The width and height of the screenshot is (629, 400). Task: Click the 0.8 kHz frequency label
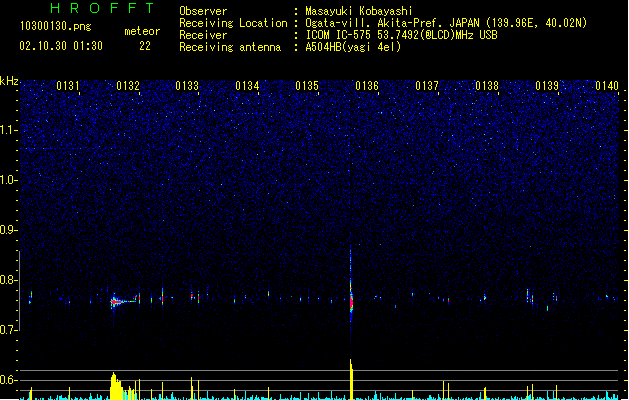(x=8, y=280)
